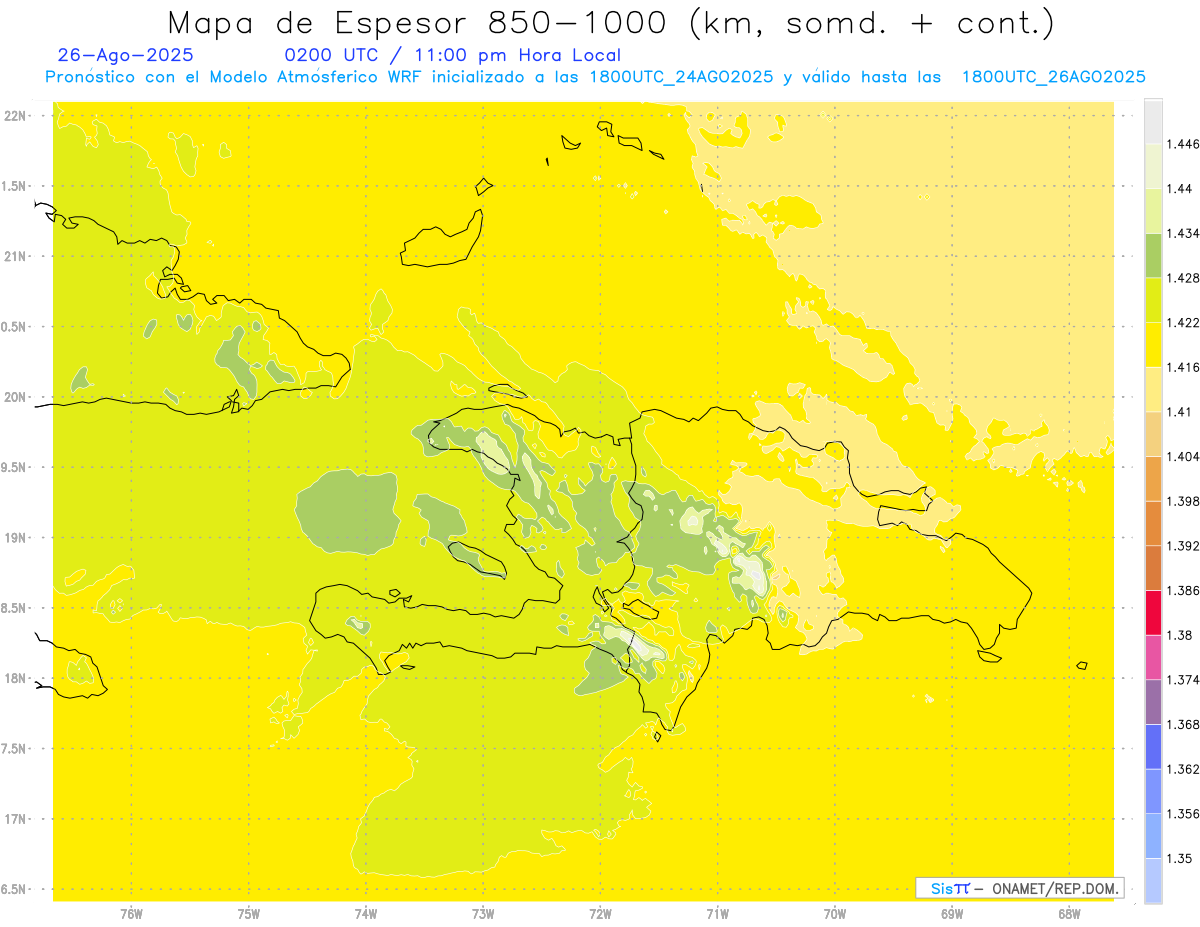
Task: Click the latitude label '22N'
Action: pyautogui.click(x=15, y=115)
